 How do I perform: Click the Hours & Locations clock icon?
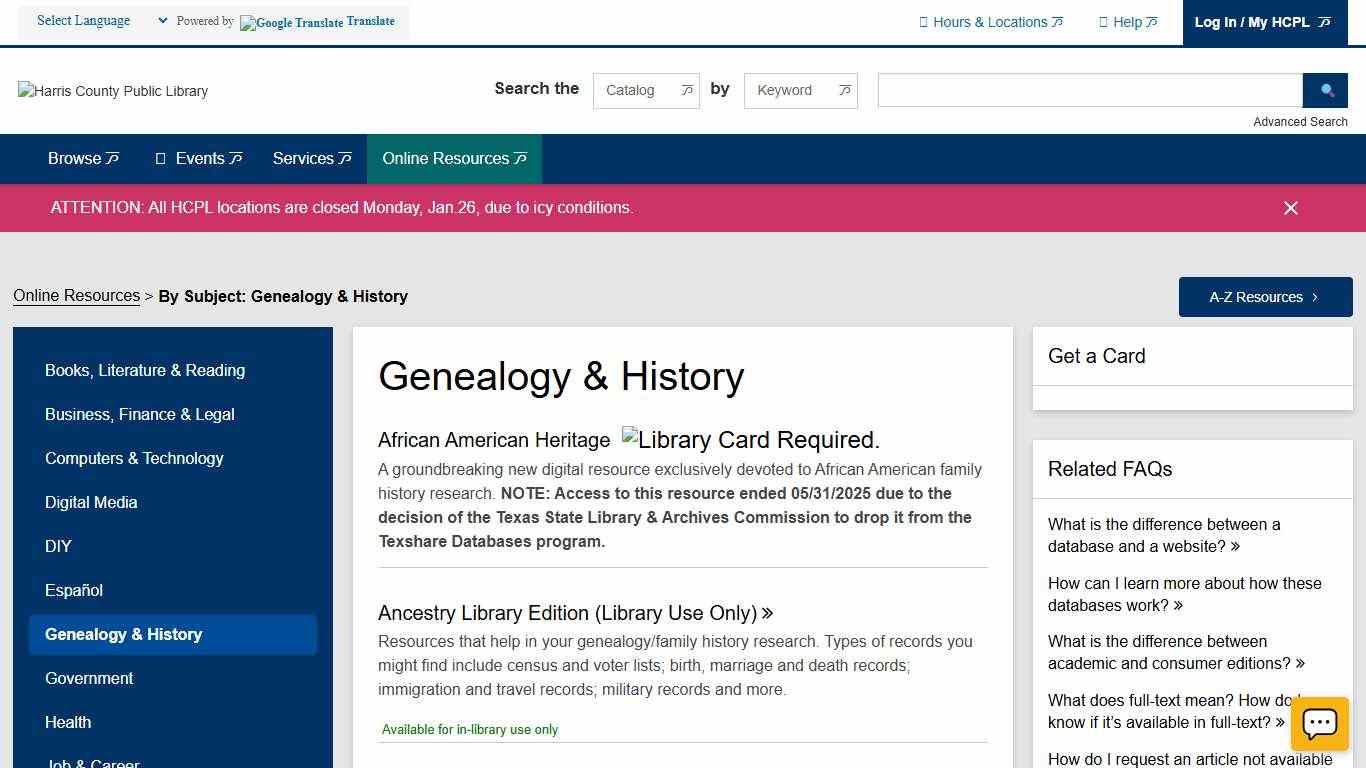(x=925, y=21)
